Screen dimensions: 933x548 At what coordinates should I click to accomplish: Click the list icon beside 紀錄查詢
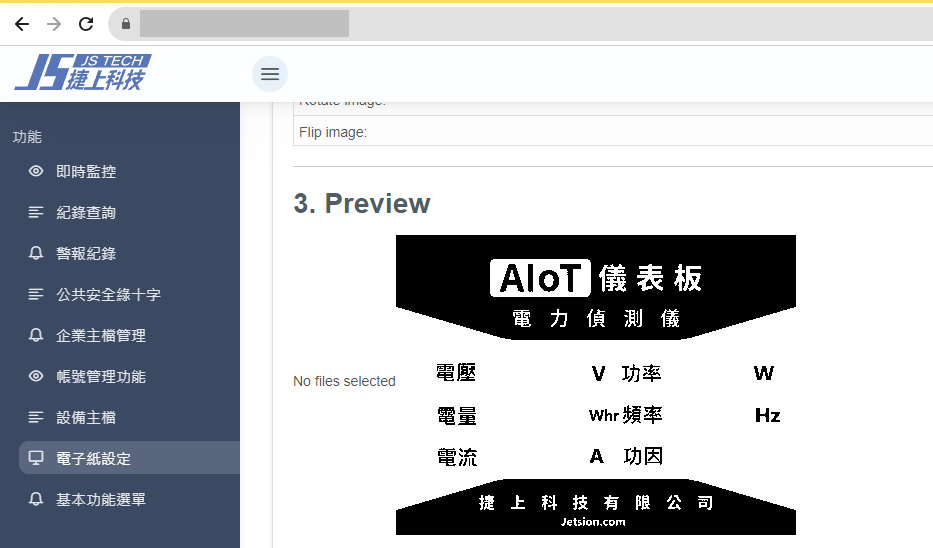click(x=36, y=213)
